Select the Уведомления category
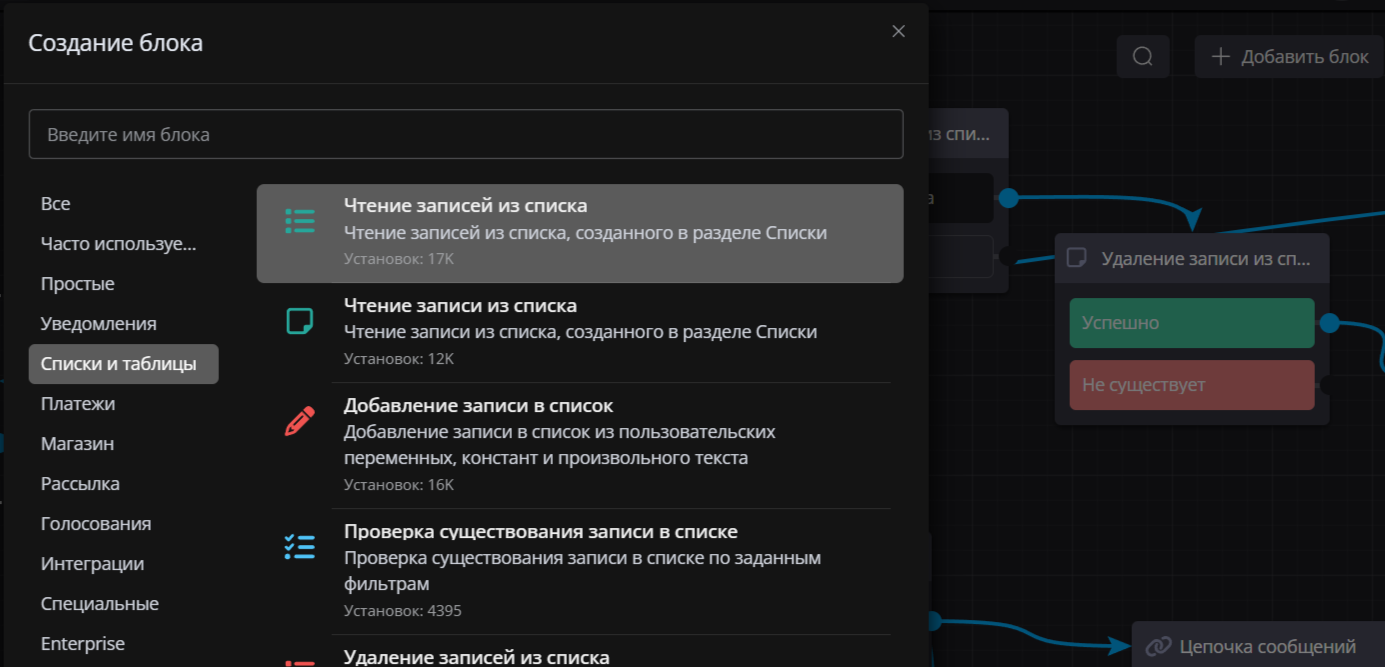Viewport: 1385px width, 667px height. 98,324
